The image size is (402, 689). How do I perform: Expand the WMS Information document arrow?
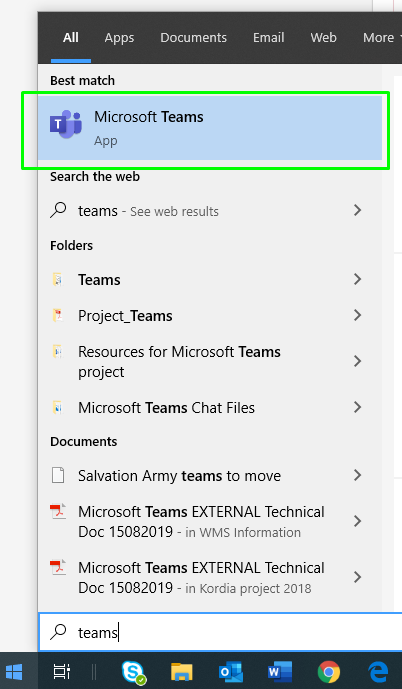click(357, 521)
